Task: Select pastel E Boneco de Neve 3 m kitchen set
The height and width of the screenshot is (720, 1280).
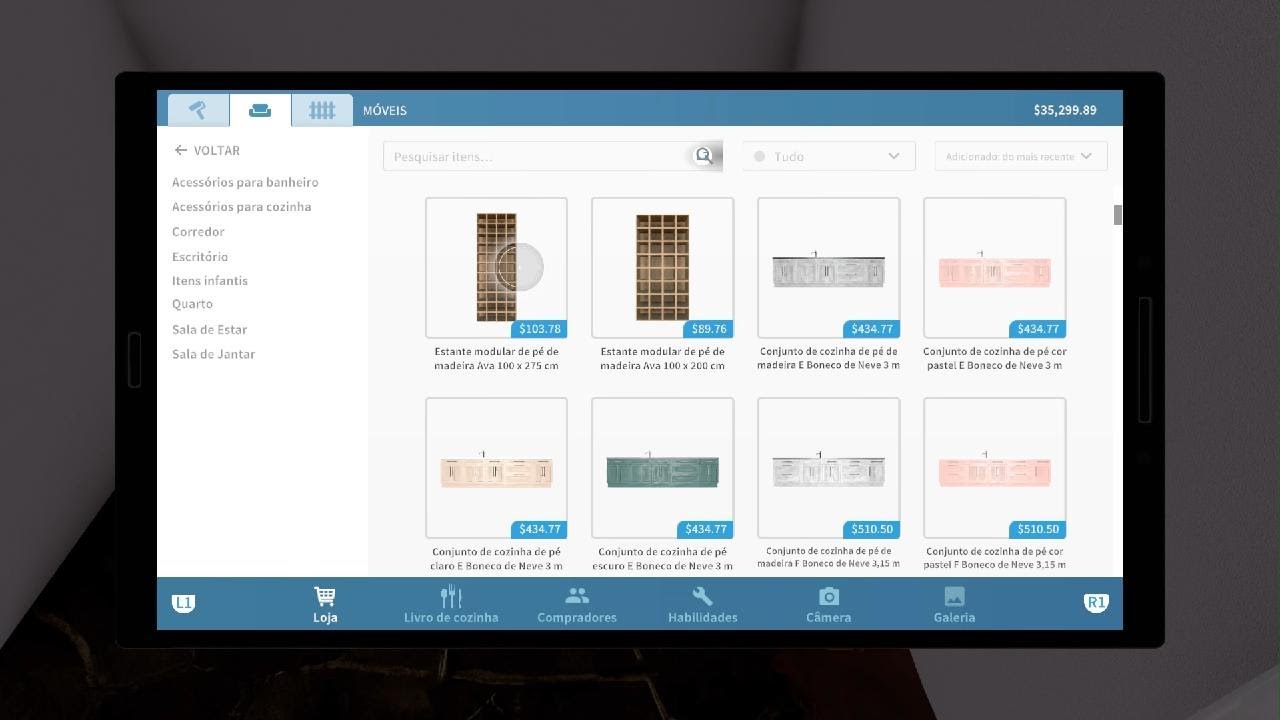Action: (994, 268)
